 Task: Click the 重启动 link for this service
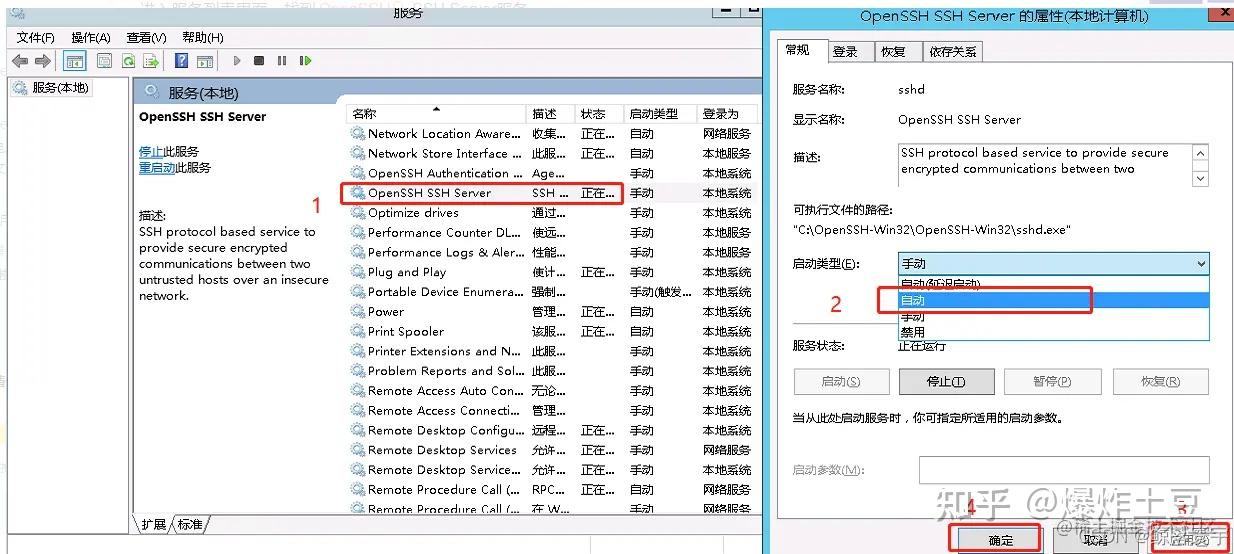click(157, 168)
